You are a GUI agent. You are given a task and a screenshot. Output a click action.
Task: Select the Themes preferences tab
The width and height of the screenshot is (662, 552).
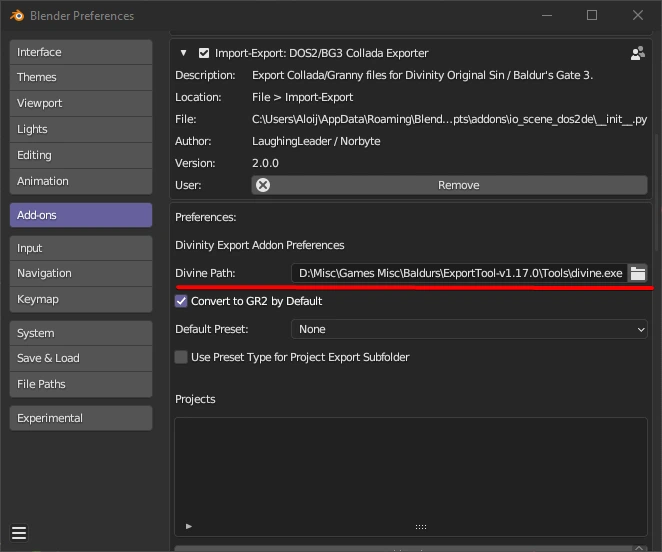(x=81, y=77)
